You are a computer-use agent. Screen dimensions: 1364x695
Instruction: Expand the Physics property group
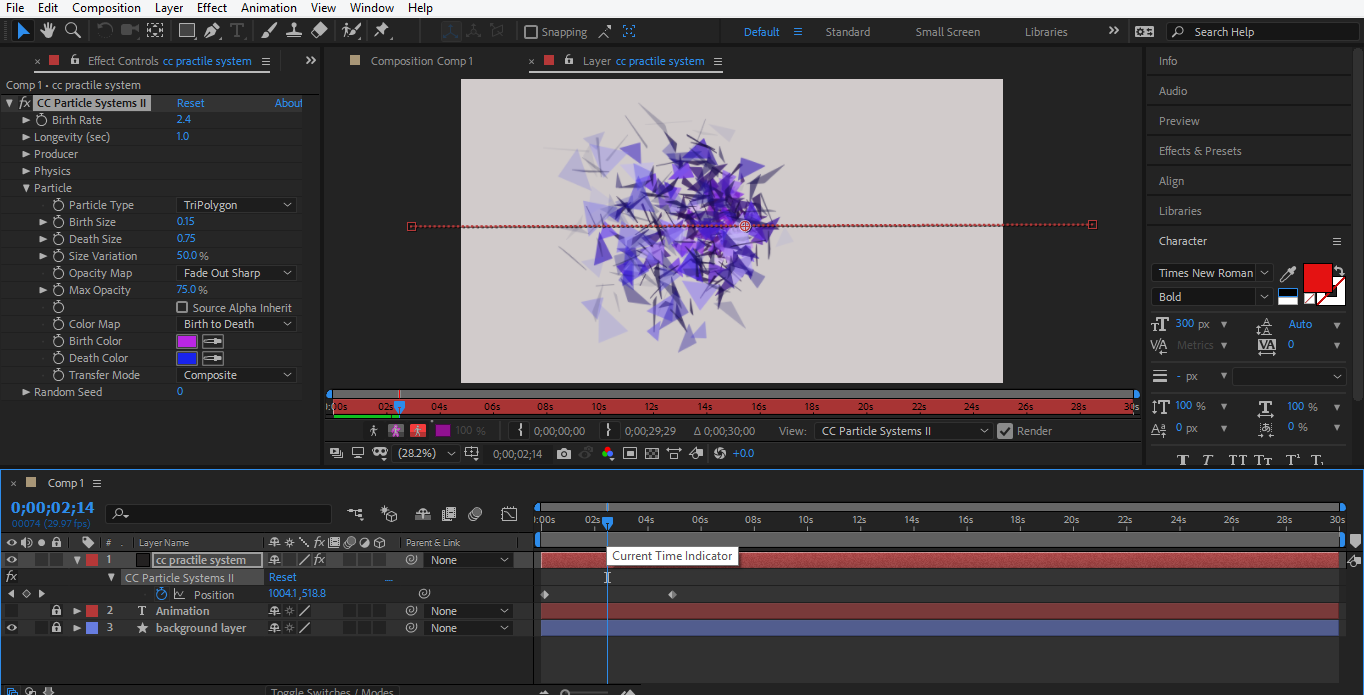click(x=26, y=171)
